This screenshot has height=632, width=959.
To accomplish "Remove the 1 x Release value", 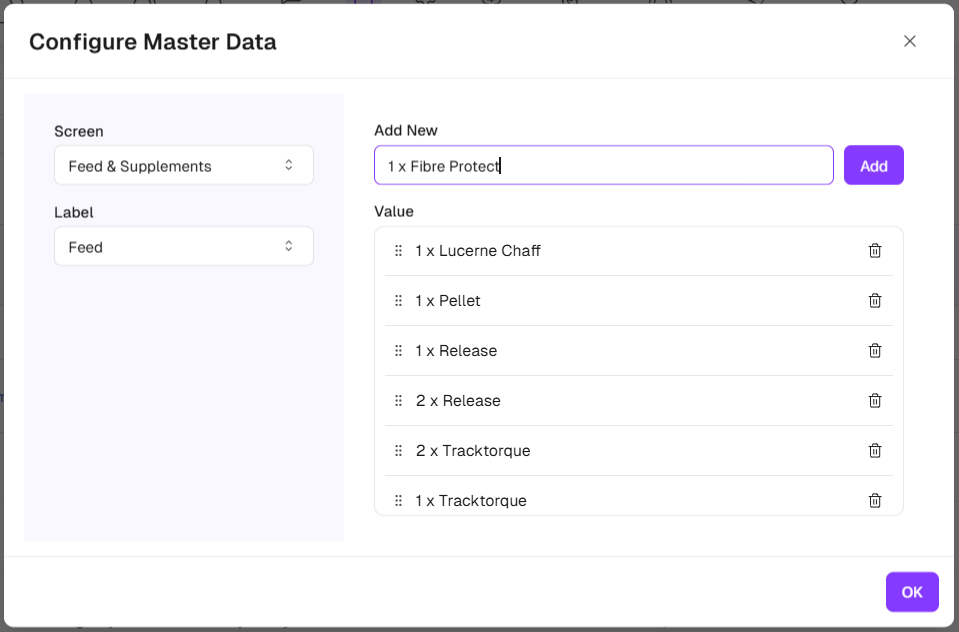I will pyautogui.click(x=874, y=351).
